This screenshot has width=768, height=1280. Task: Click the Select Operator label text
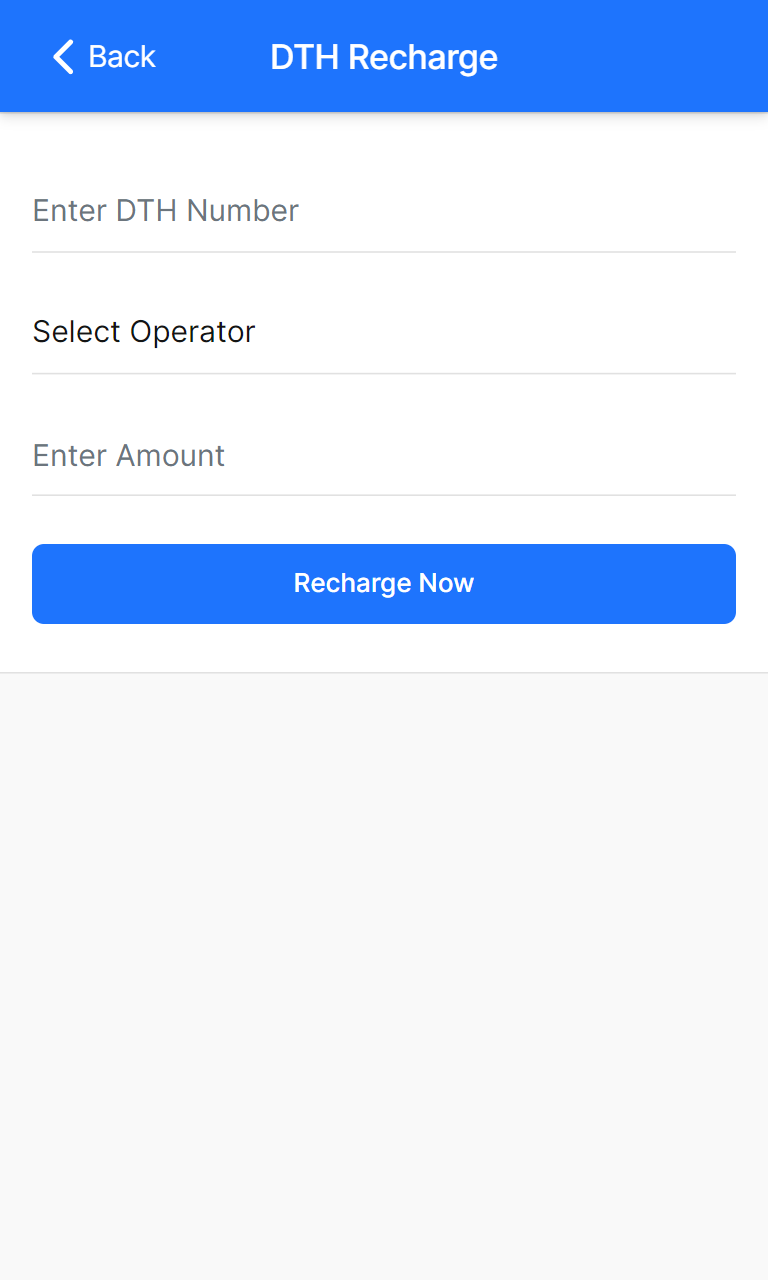pos(144,332)
